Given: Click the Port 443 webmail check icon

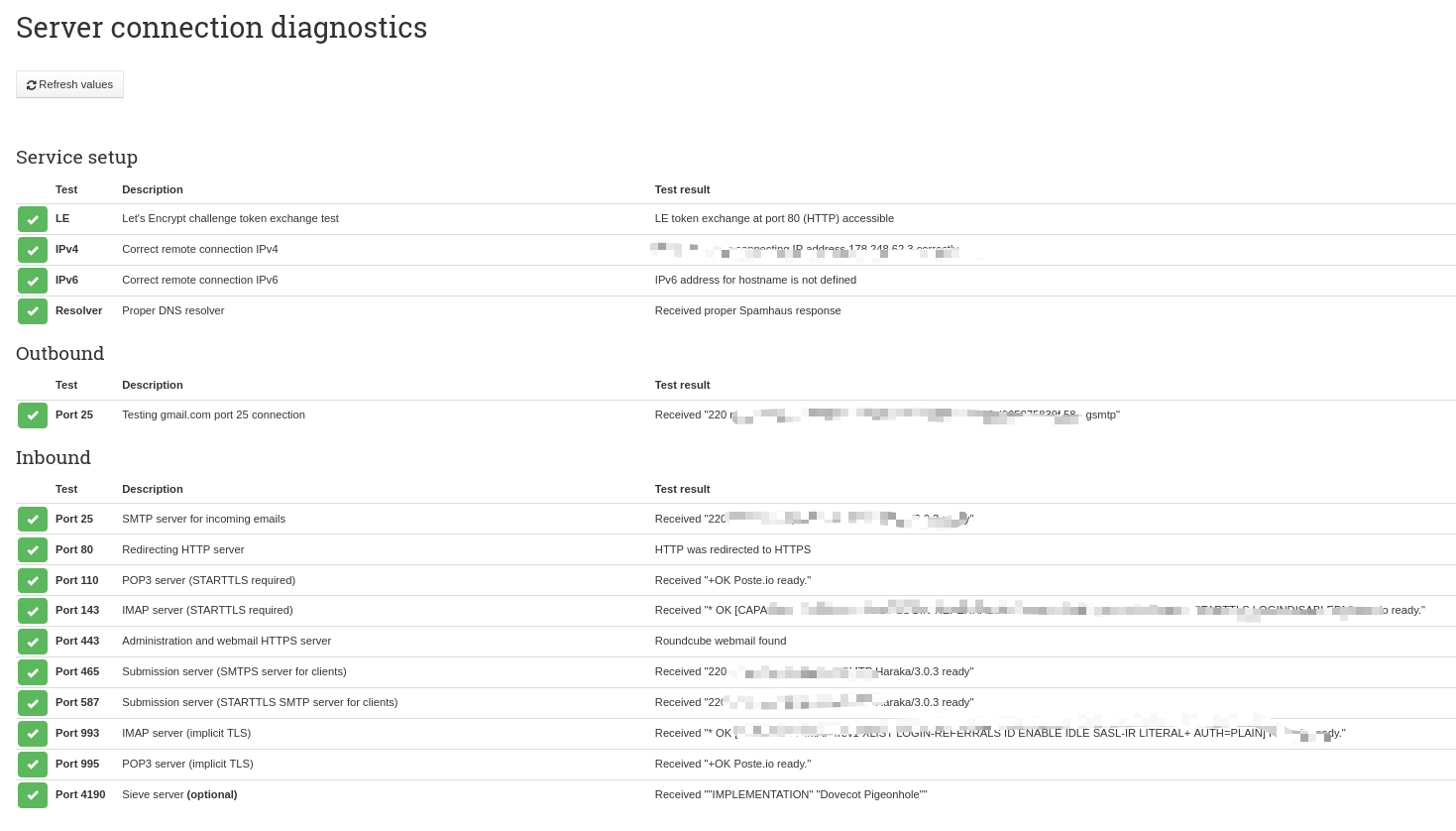Looking at the screenshot, I should point(33,642).
